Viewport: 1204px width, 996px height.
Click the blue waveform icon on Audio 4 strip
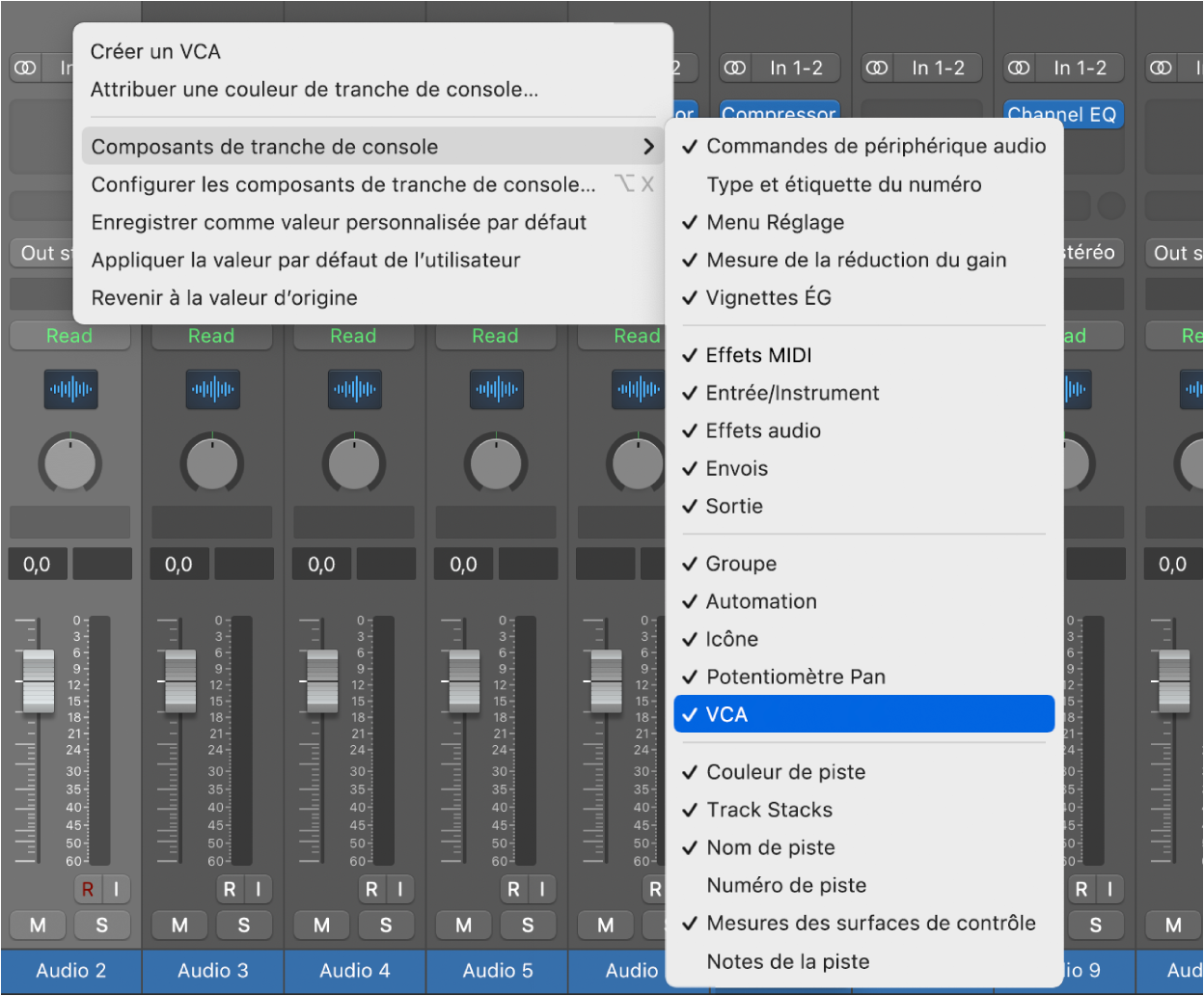point(354,390)
